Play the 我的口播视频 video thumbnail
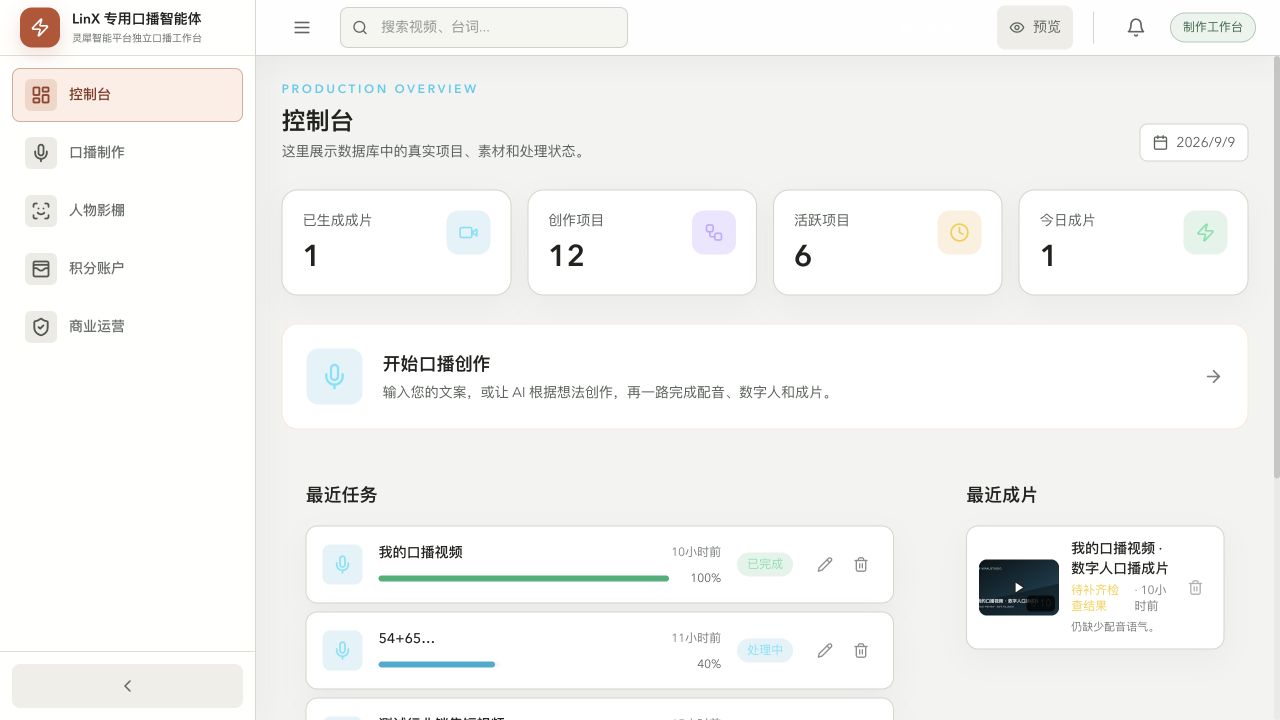The height and width of the screenshot is (720, 1280). 1019,588
